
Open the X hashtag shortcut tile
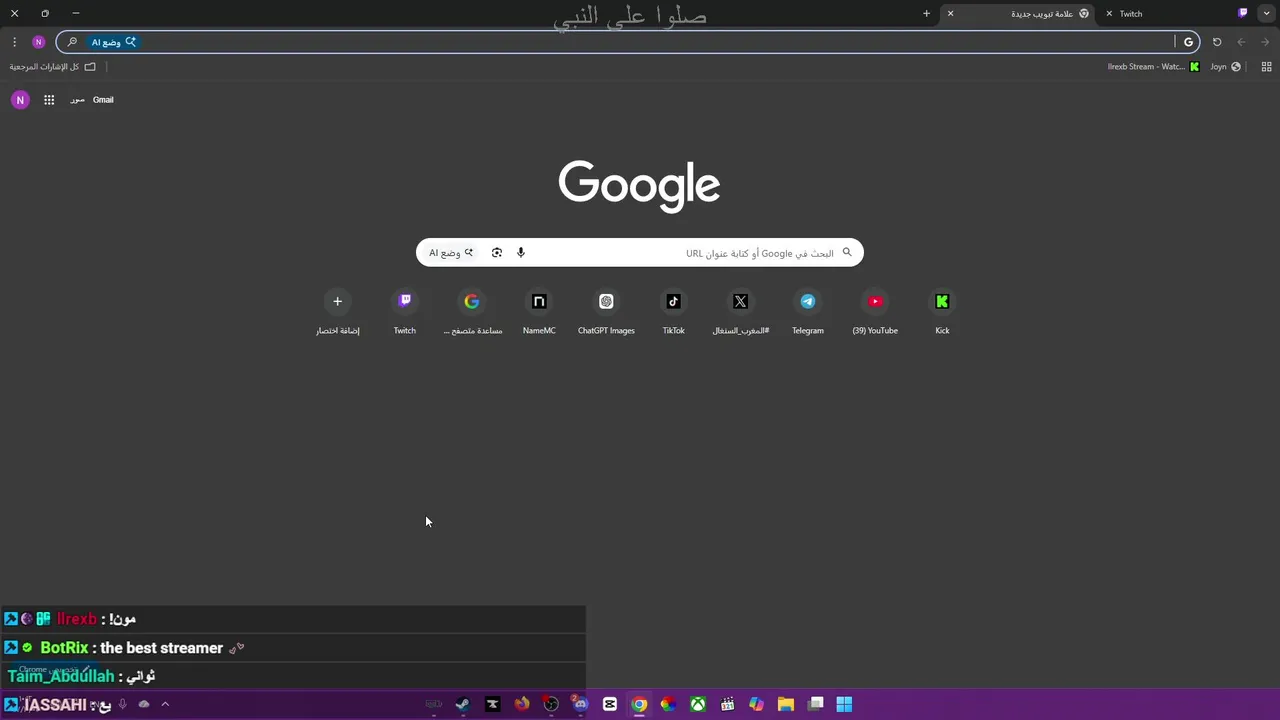pyautogui.click(x=741, y=312)
